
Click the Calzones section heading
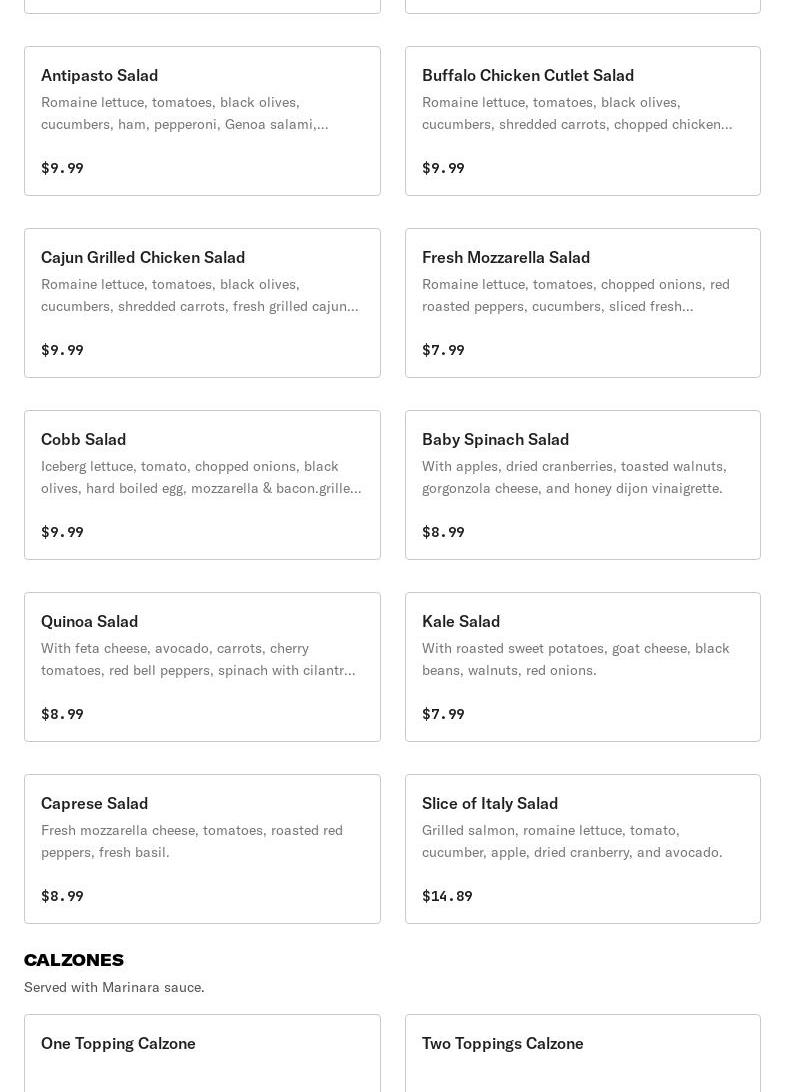[x=74, y=960]
